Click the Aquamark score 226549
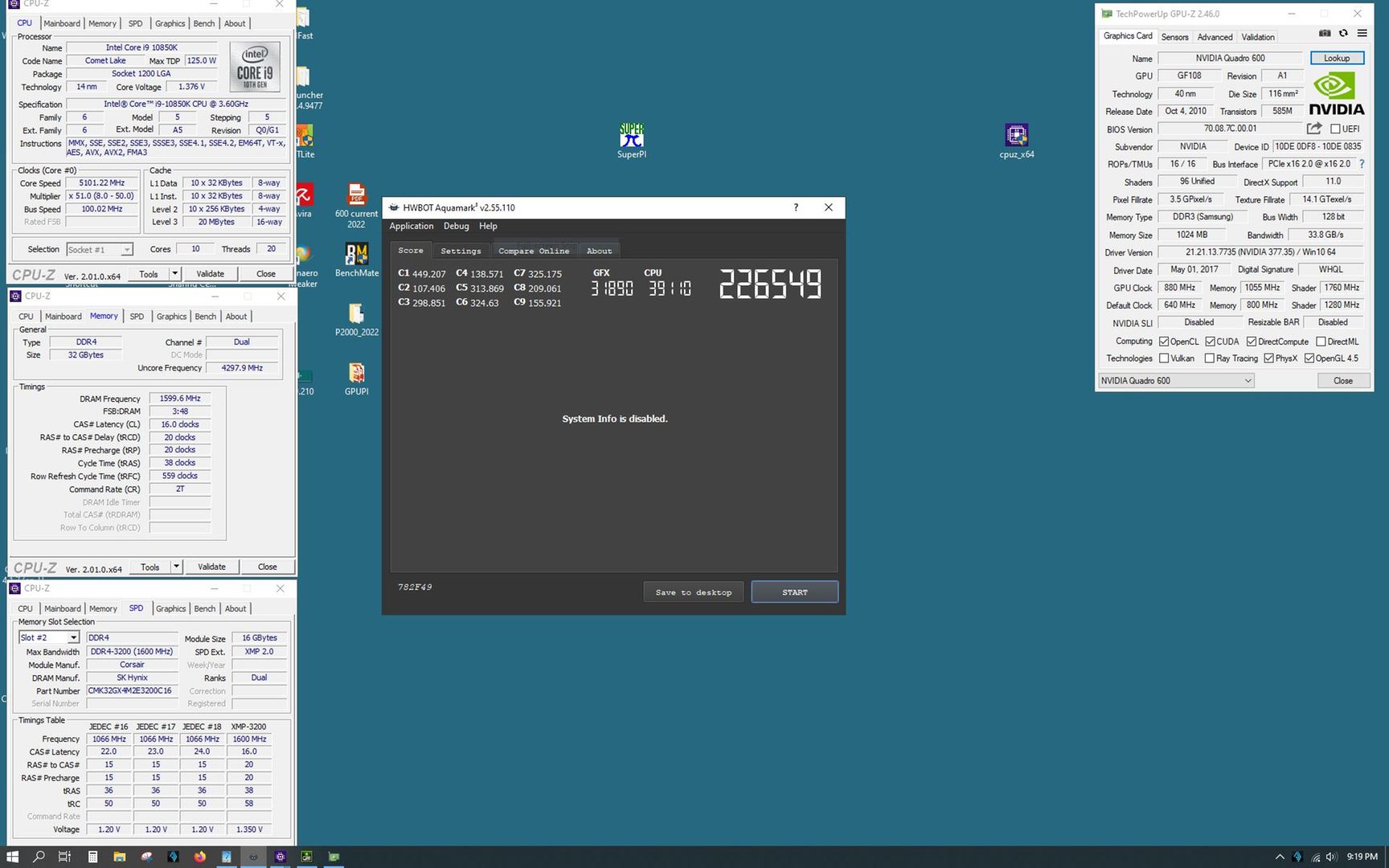 point(770,285)
